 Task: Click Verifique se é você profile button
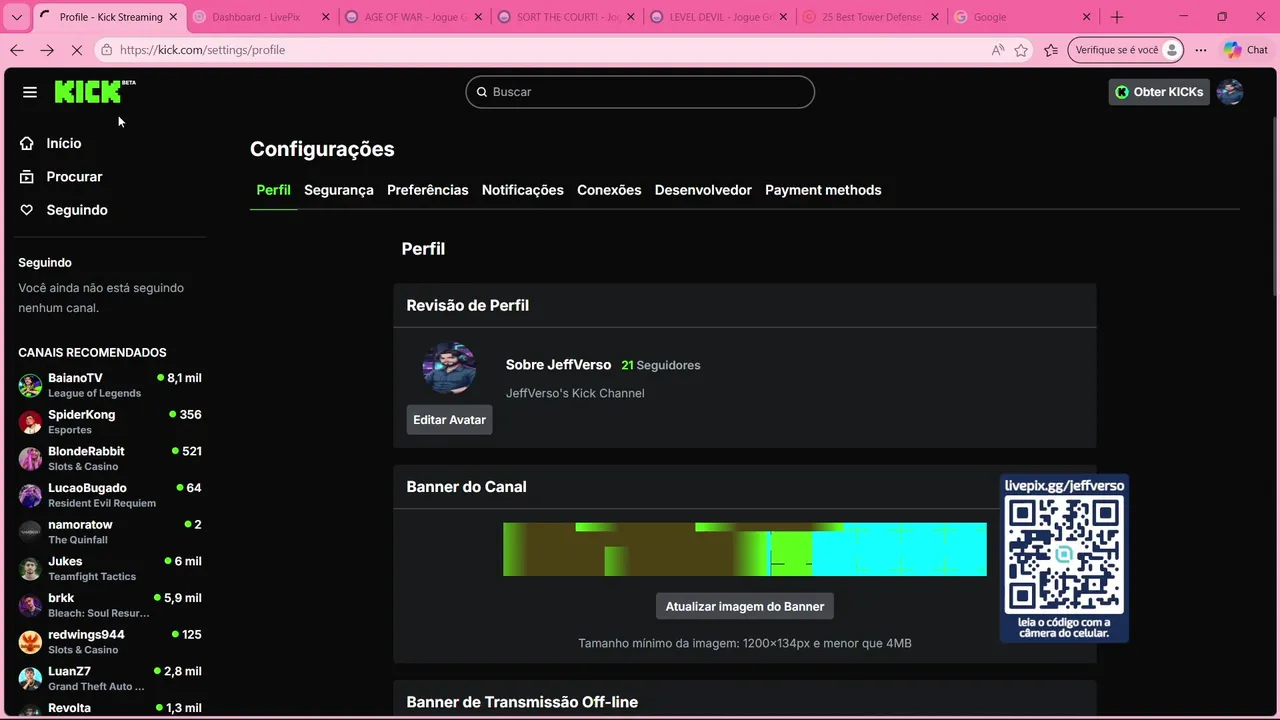click(x=1125, y=50)
